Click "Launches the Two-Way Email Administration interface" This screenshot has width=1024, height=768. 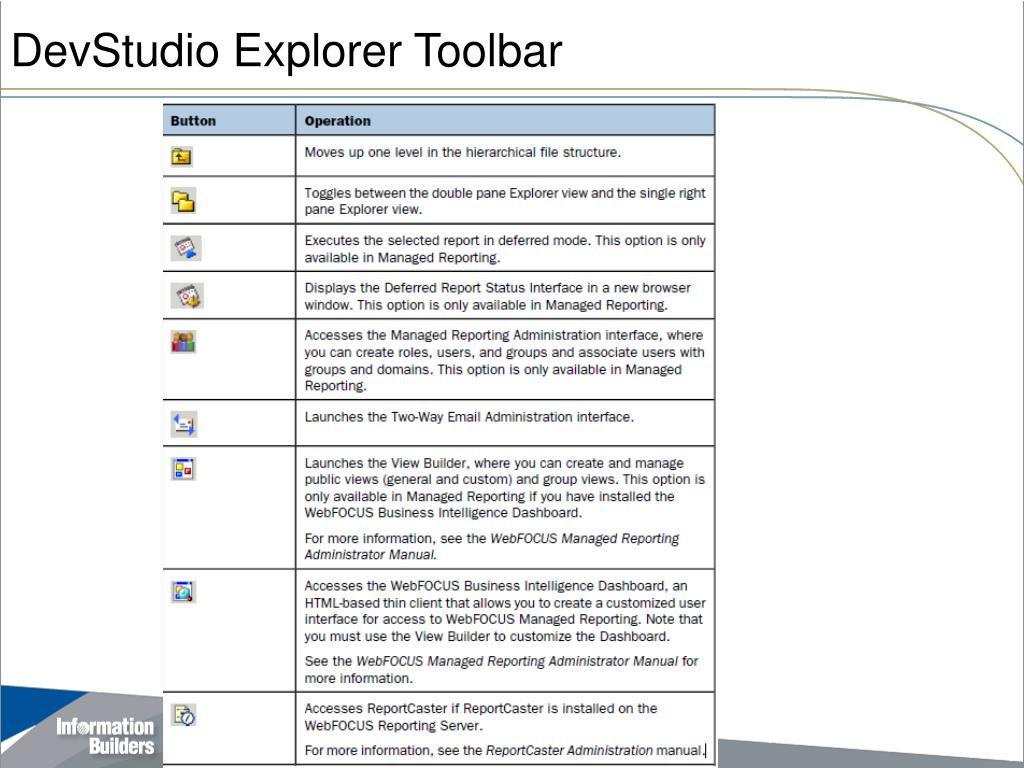[x=469, y=417]
